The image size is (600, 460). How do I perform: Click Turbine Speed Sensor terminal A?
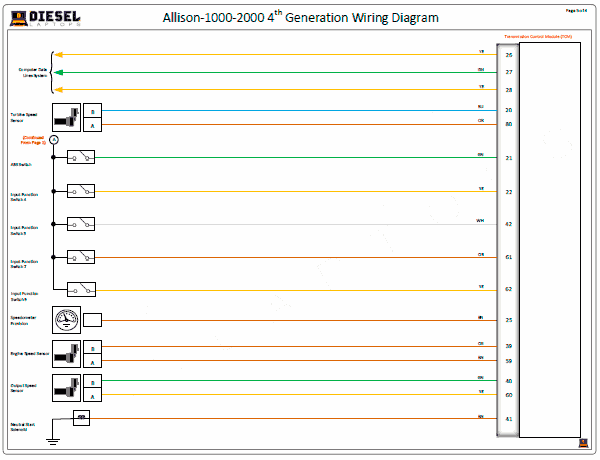click(93, 125)
